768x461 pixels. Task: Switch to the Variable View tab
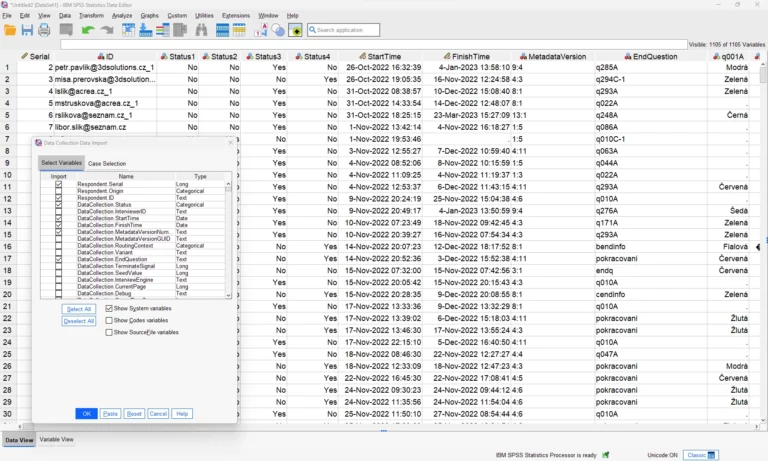pyautogui.click(x=56, y=439)
